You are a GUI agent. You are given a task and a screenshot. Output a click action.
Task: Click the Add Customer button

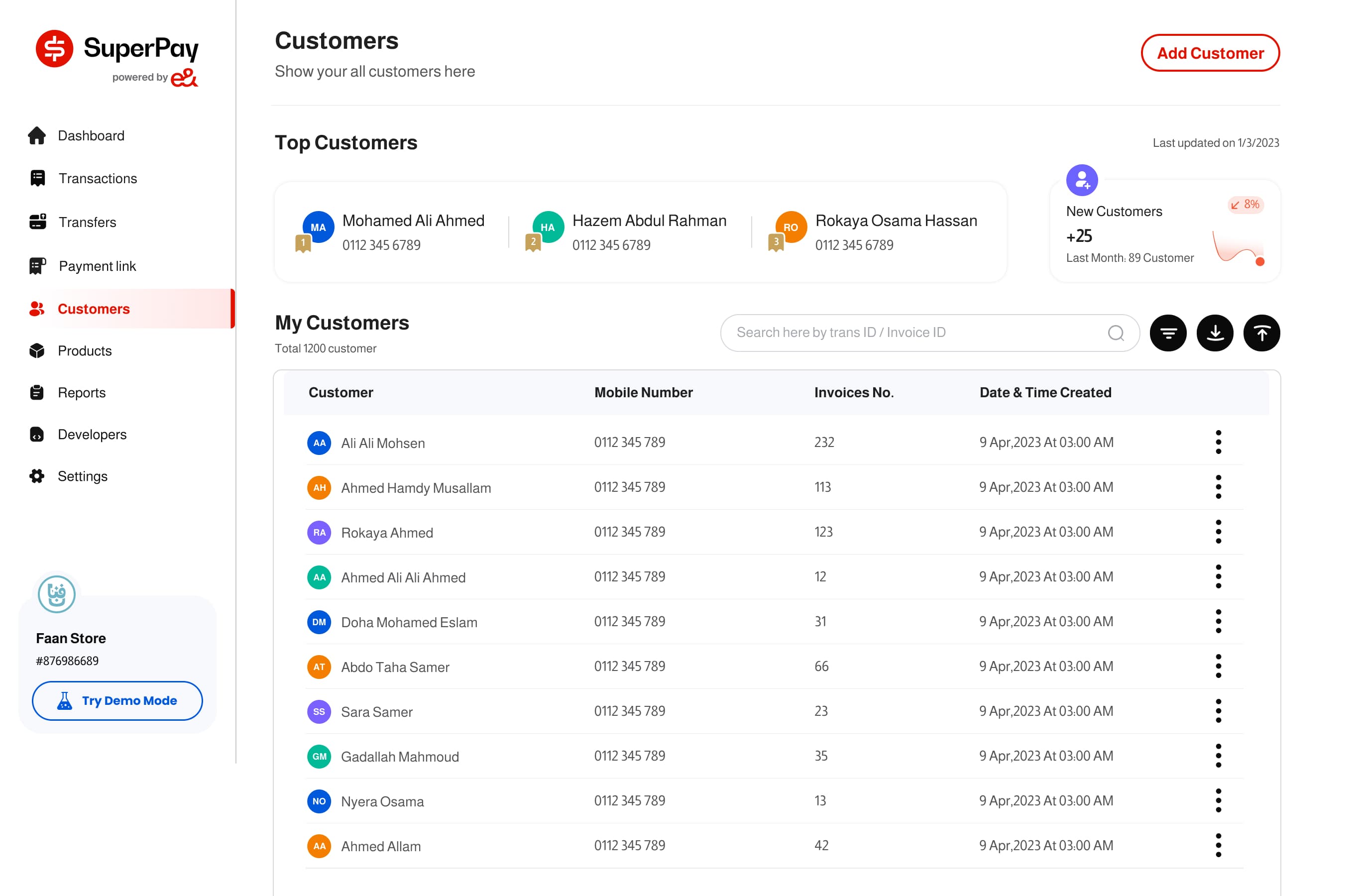[x=1210, y=53]
